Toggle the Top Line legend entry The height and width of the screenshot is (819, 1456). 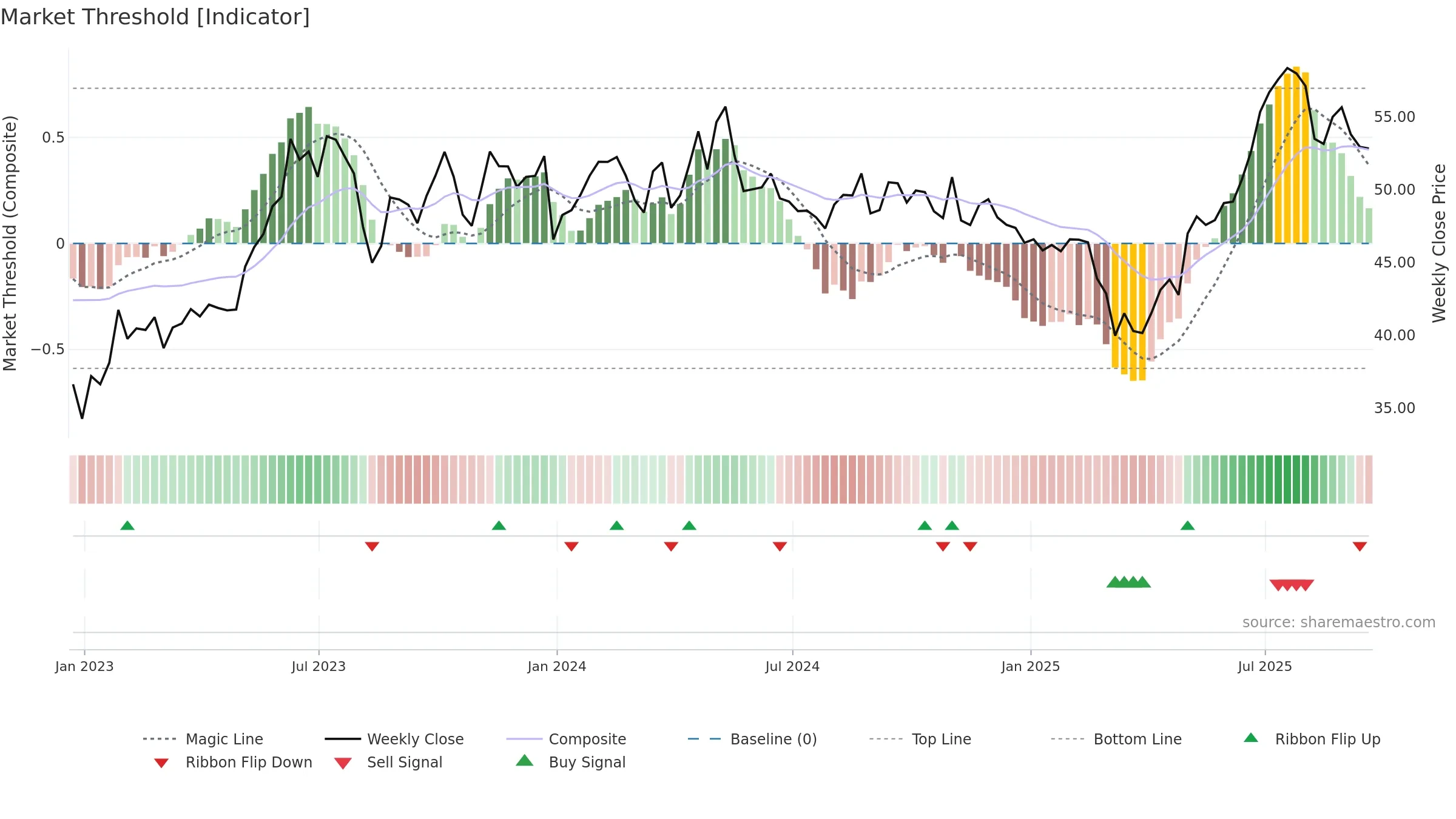click(920, 739)
